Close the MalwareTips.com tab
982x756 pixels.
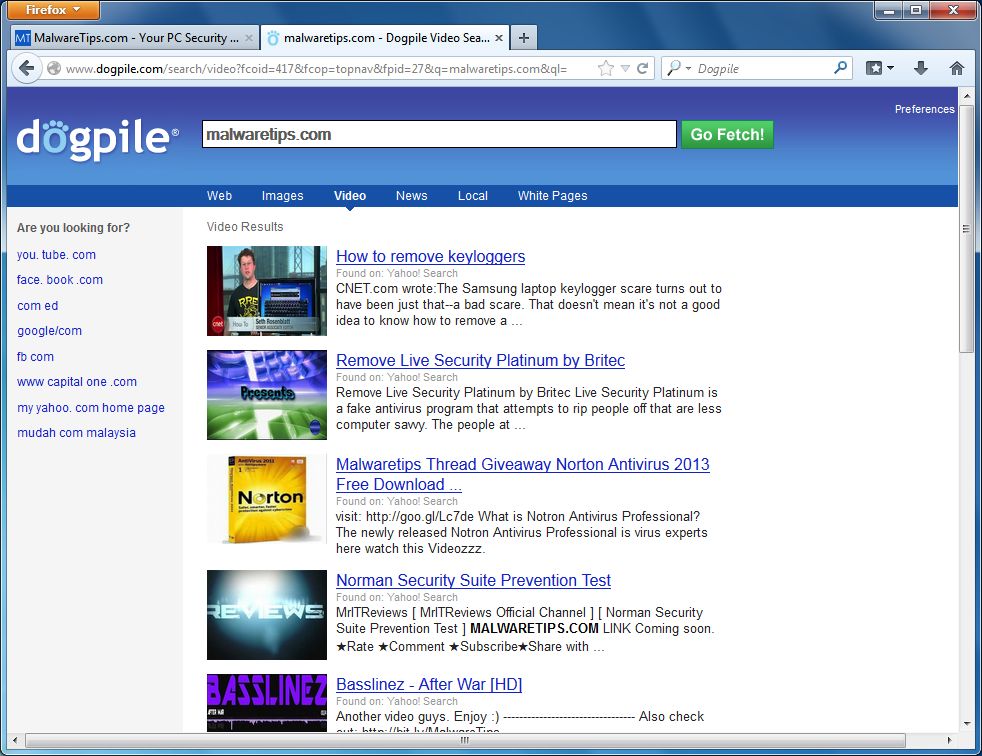[249, 38]
